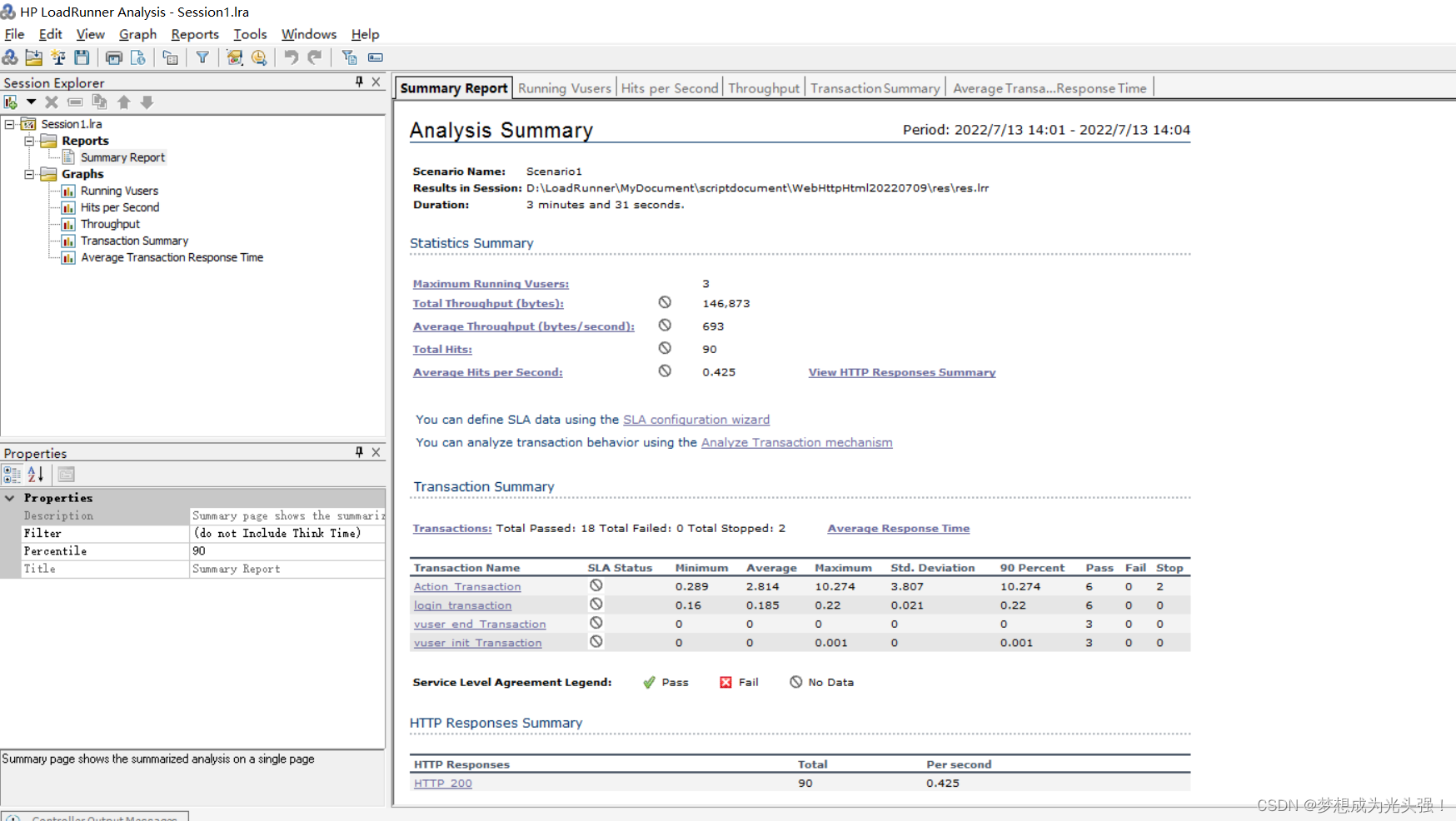The image size is (1456, 821).
Task: Click the global filter funnel icon
Action: (202, 57)
